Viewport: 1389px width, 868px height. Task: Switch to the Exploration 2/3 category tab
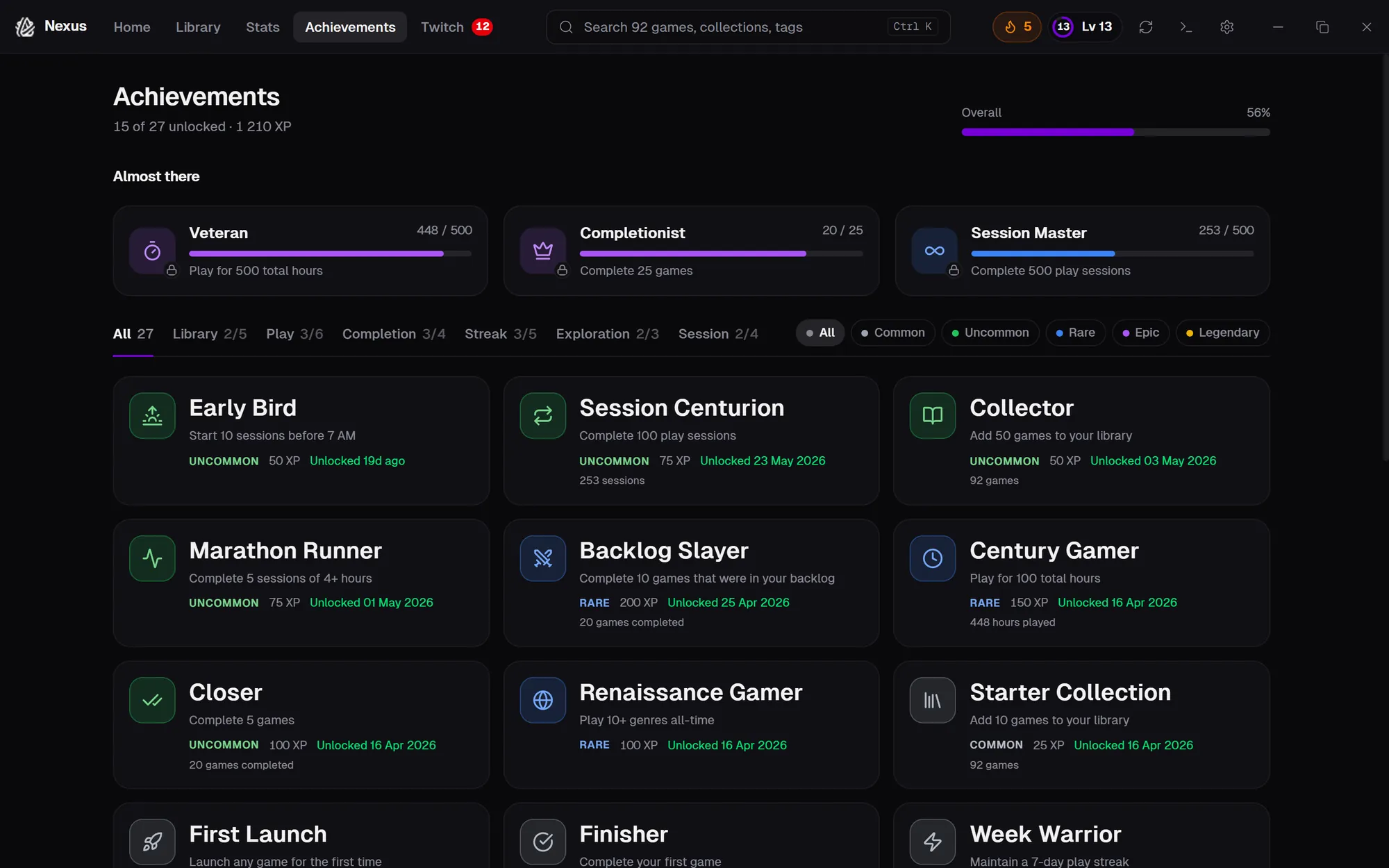pos(608,335)
